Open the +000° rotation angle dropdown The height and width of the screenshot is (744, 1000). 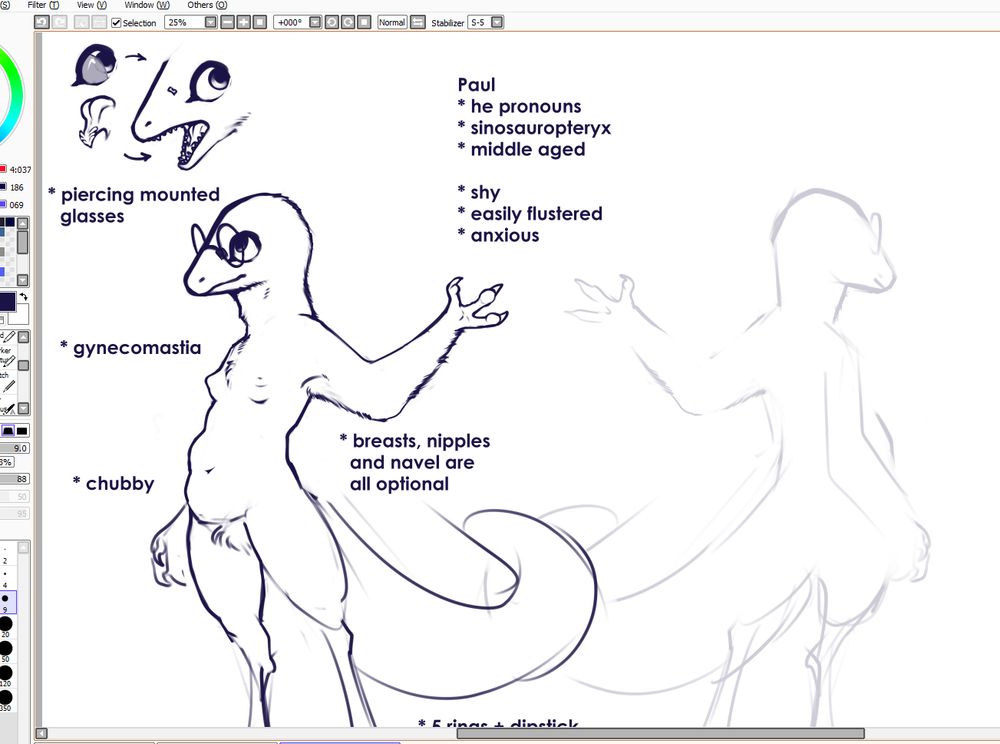(x=315, y=22)
